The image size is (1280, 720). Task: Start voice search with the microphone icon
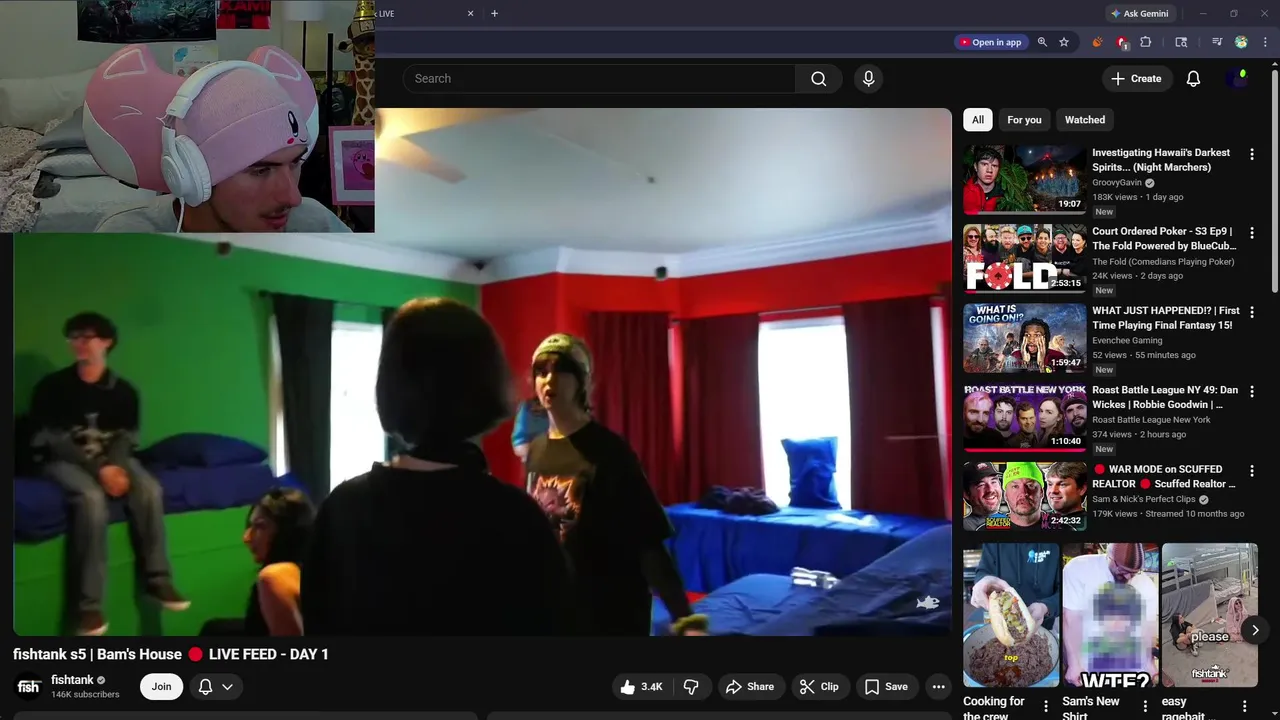[868, 79]
